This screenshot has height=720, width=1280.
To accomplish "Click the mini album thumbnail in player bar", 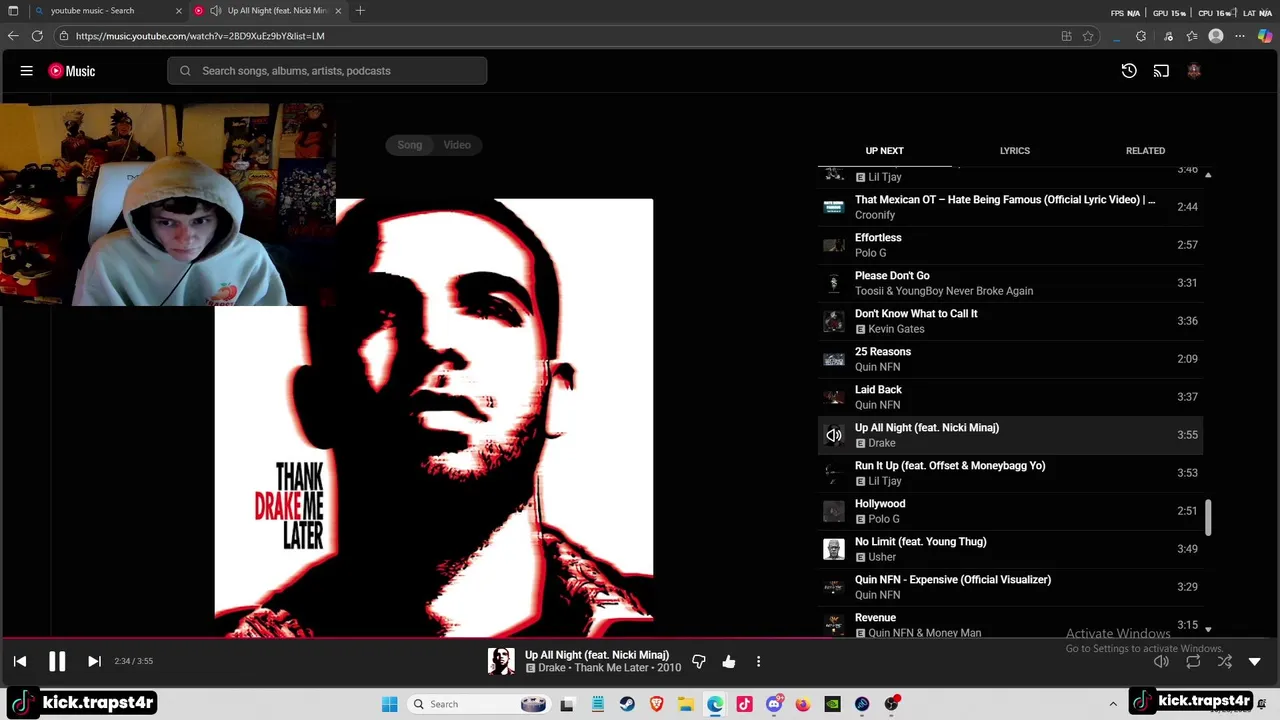I will (x=501, y=661).
